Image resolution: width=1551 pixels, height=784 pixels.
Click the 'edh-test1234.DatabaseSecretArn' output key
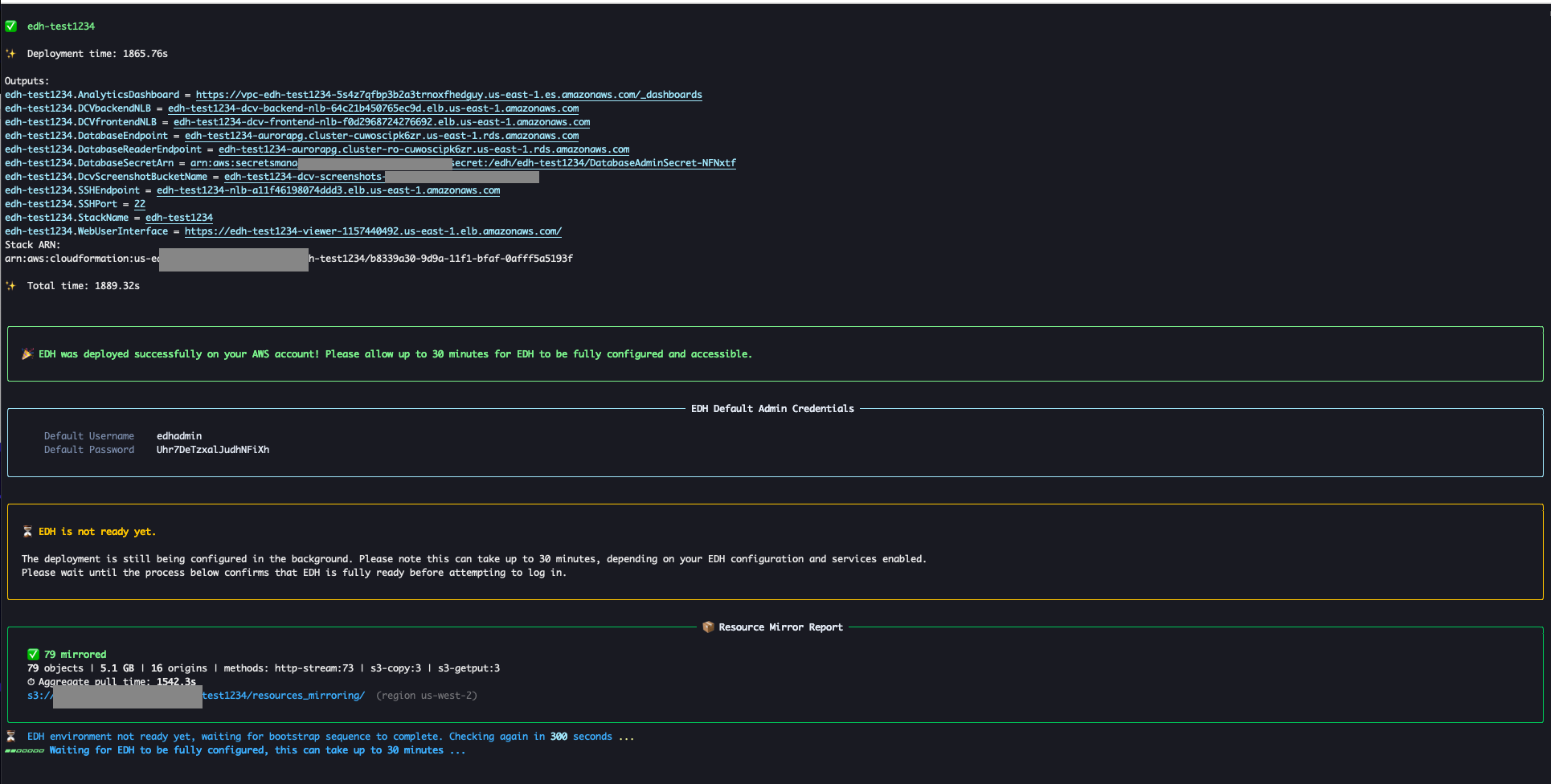click(x=89, y=163)
